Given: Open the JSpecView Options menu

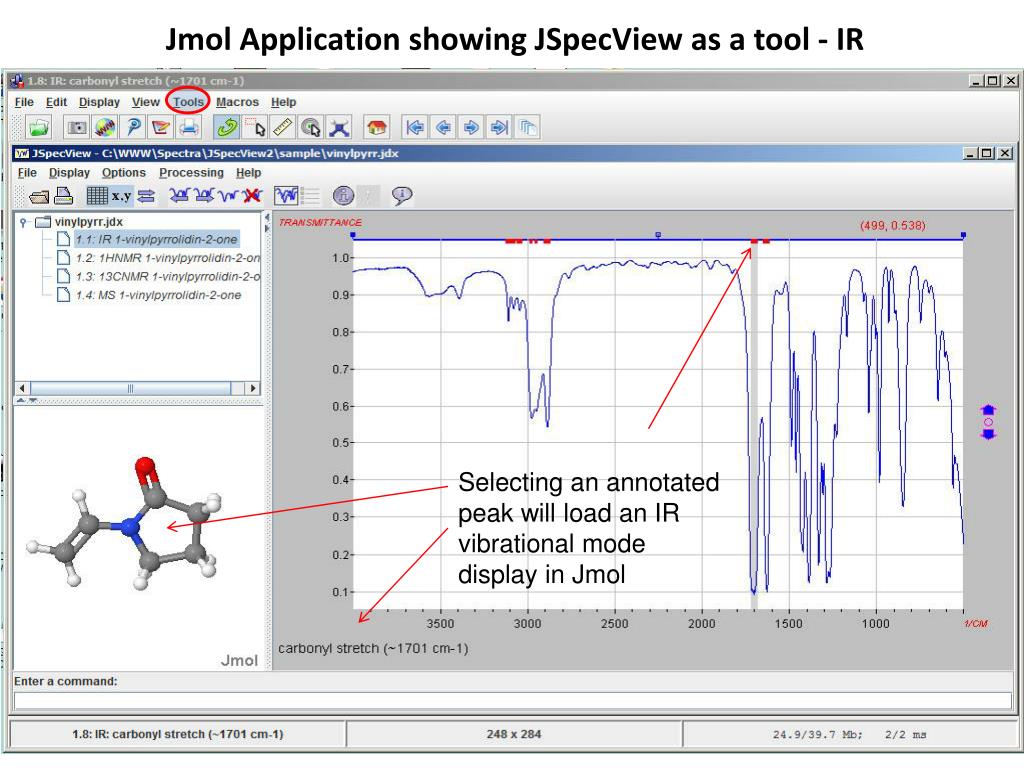Looking at the screenshot, I should point(123,172).
